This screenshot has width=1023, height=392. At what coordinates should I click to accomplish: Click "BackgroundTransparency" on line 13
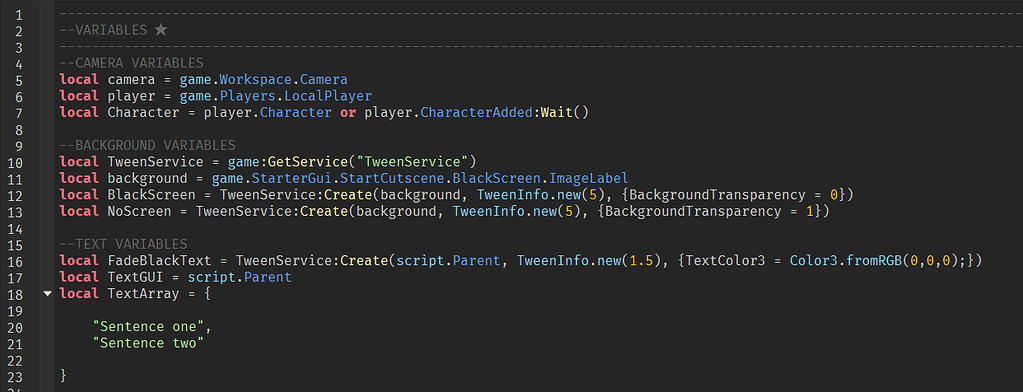click(693, 211)
